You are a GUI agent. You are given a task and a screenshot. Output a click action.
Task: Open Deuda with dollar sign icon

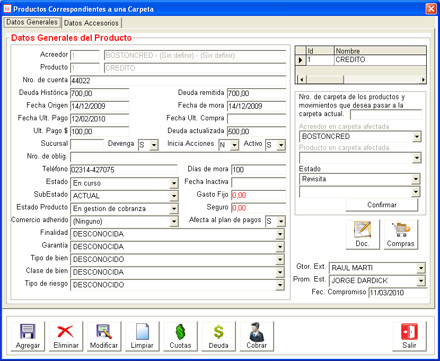[218, 336]
